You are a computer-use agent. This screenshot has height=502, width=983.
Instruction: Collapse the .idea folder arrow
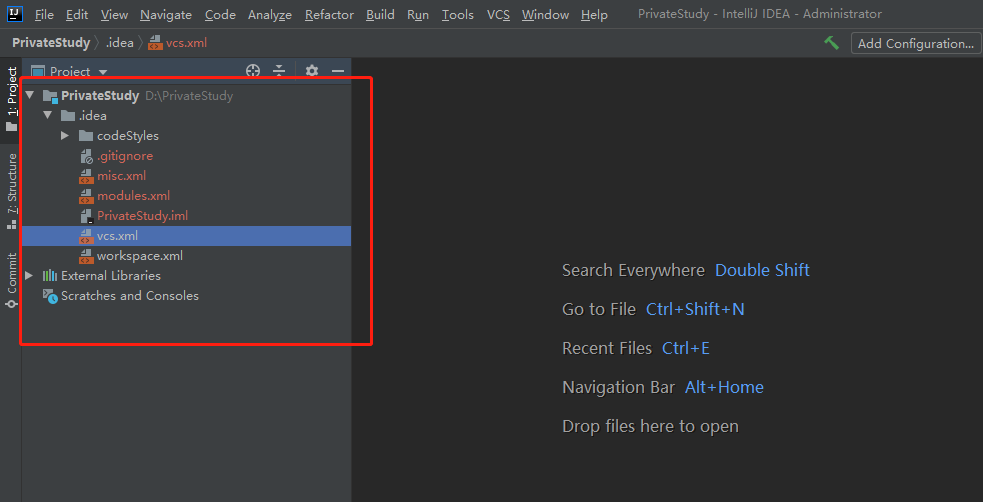(x=47, y=116)
